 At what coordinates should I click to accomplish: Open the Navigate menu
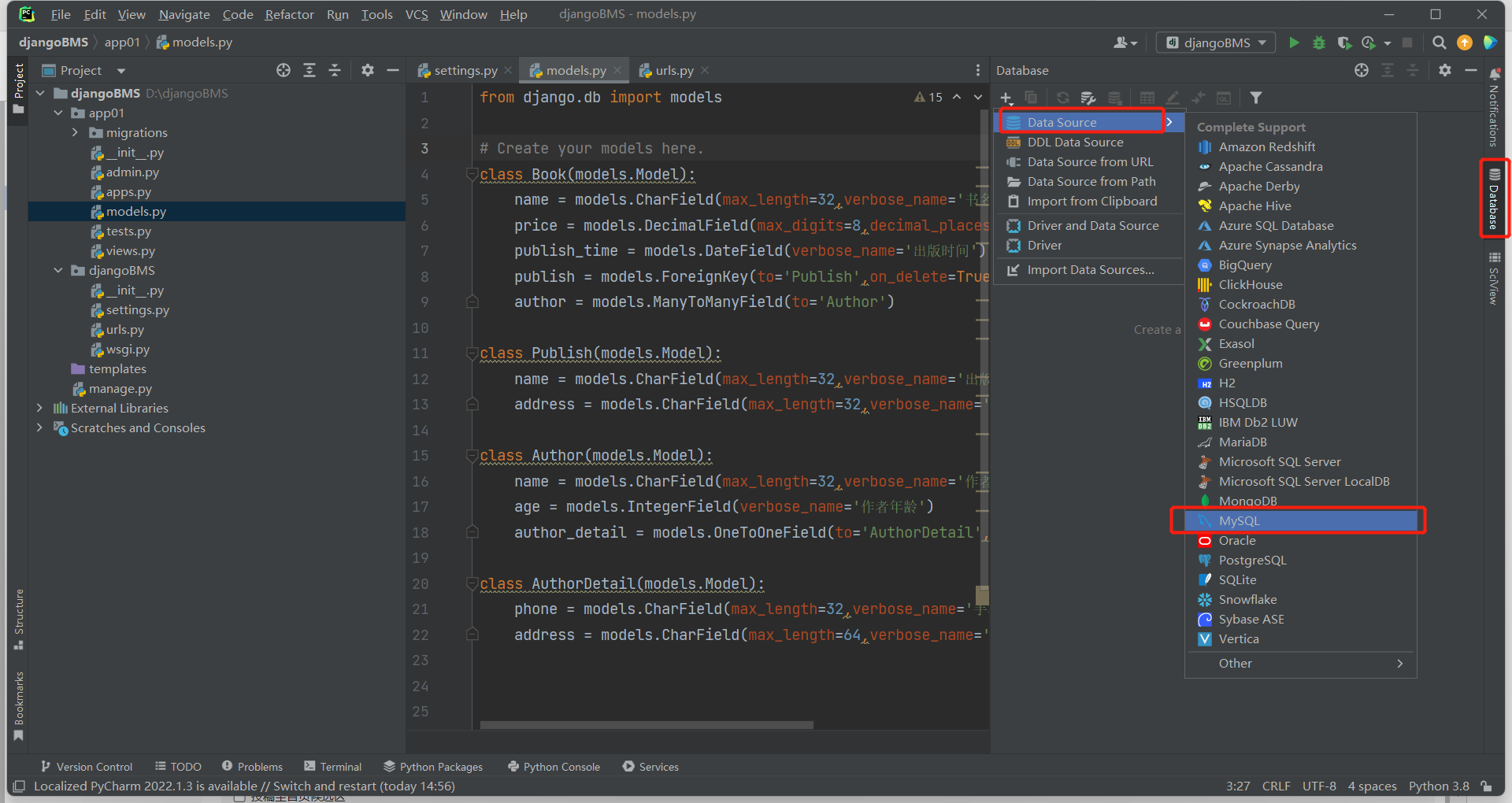click(184, 14)
